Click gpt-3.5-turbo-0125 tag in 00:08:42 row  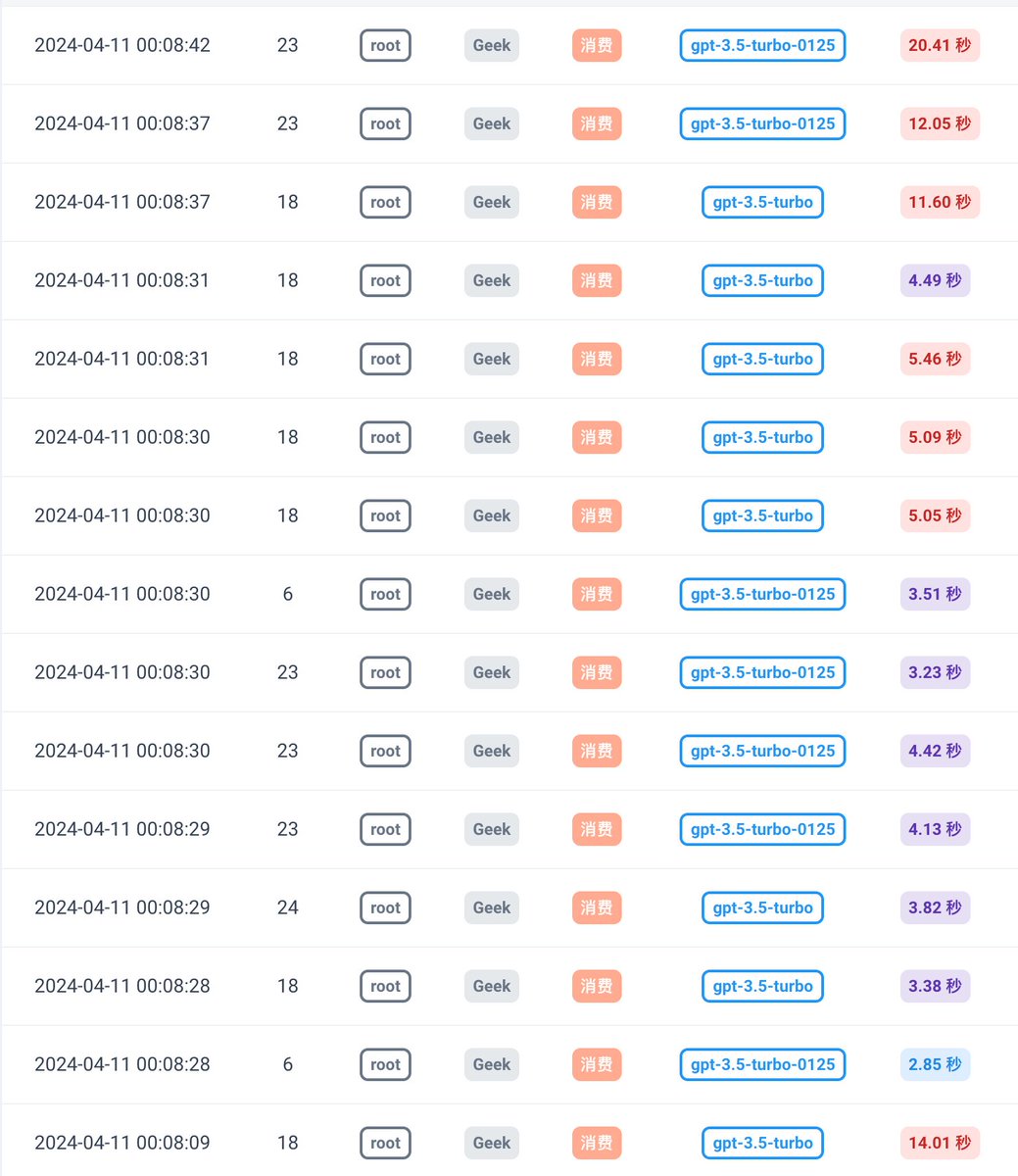762,45
